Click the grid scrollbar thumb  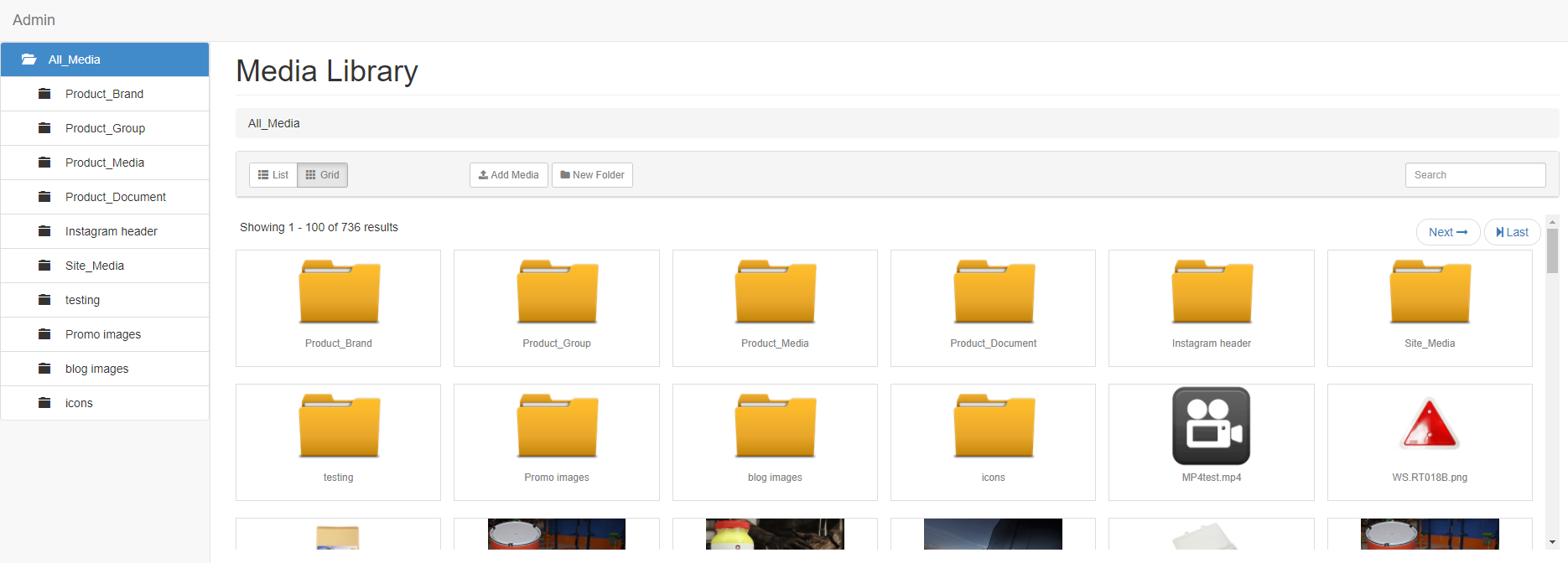(x=1552, y=251)
